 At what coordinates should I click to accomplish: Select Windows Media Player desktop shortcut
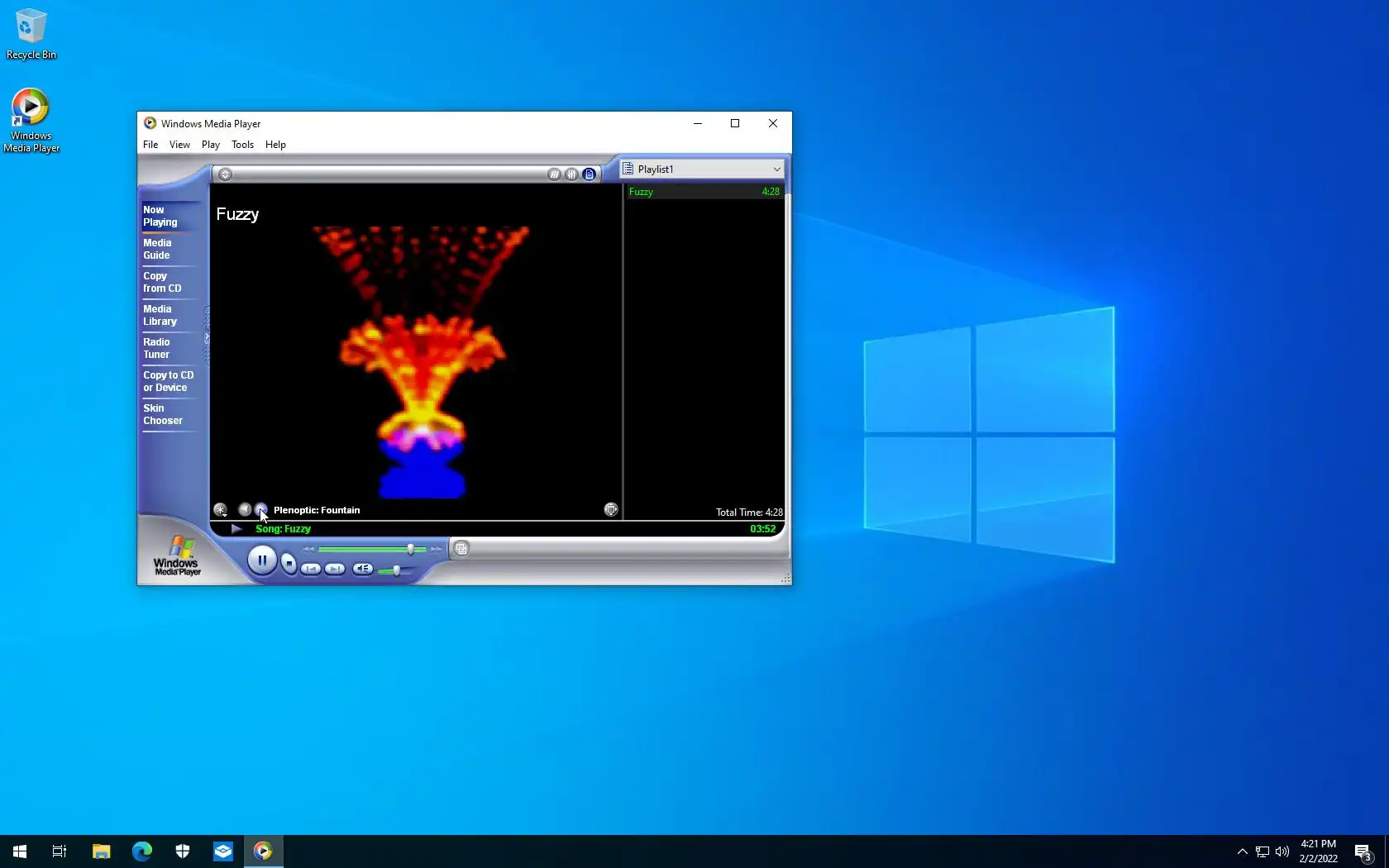tap(31, 121)
